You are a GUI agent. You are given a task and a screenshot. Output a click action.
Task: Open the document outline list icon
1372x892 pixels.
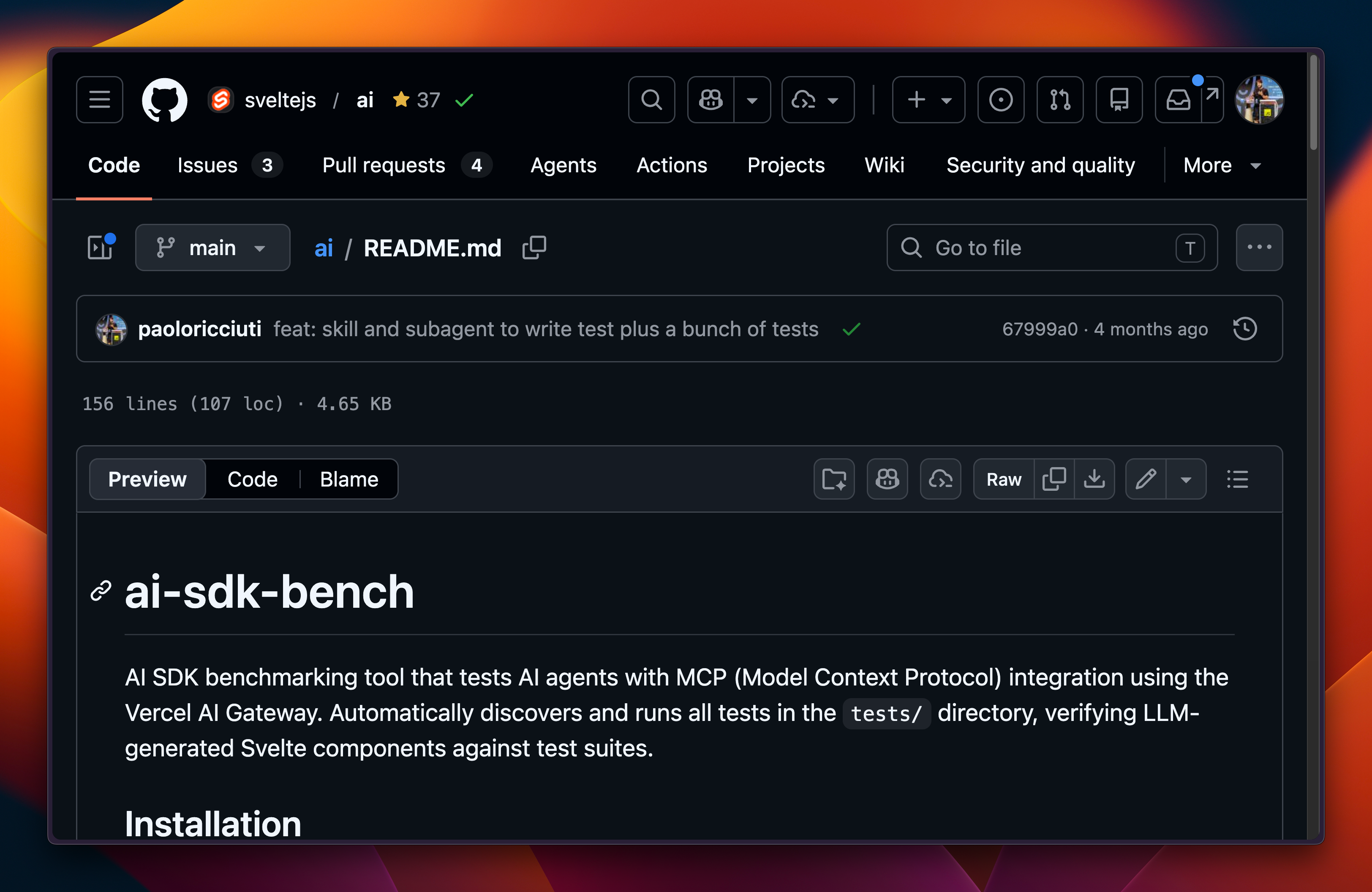[1237, 479]
